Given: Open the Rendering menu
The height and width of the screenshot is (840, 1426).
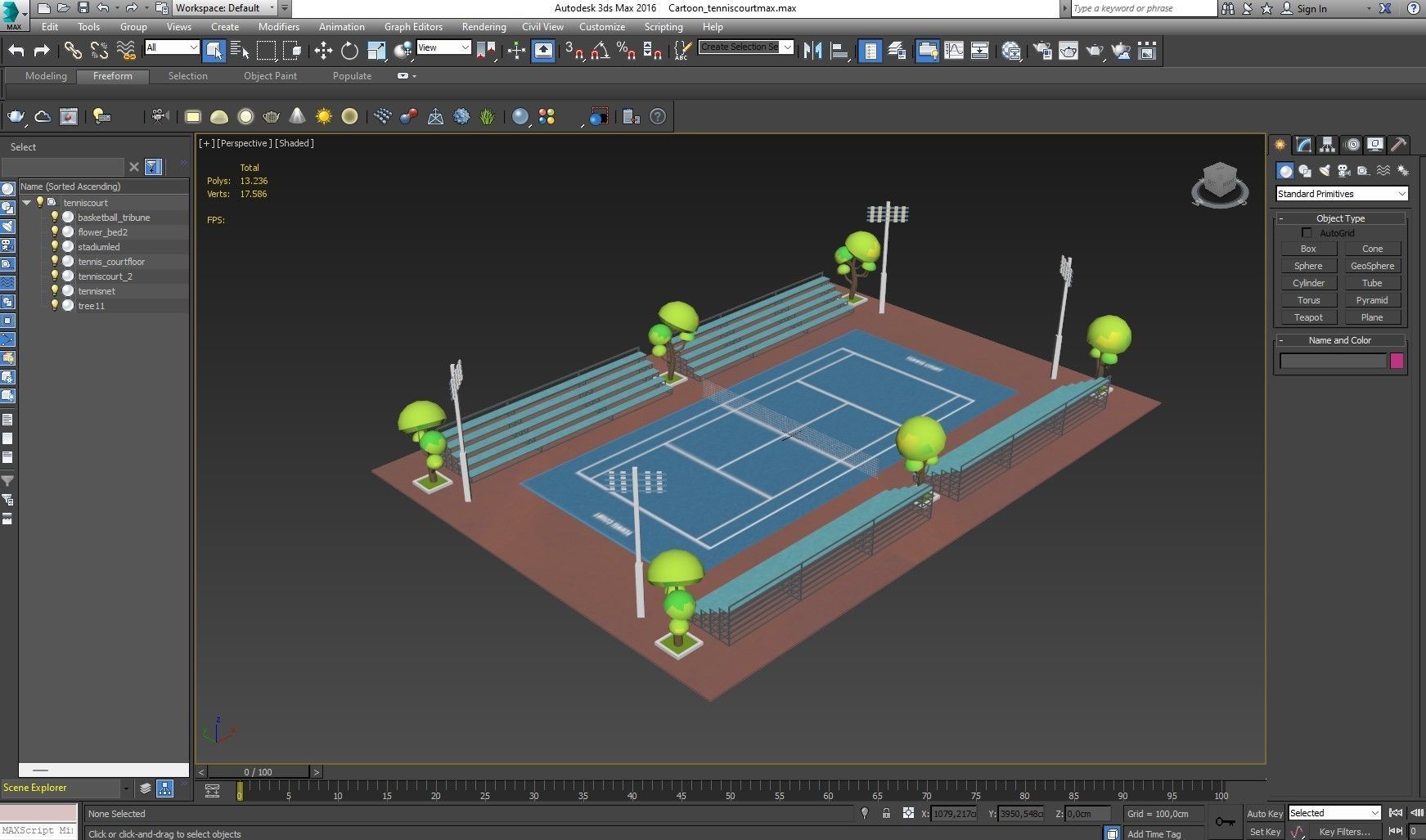Looking at the screenshot, I should 484,26.
